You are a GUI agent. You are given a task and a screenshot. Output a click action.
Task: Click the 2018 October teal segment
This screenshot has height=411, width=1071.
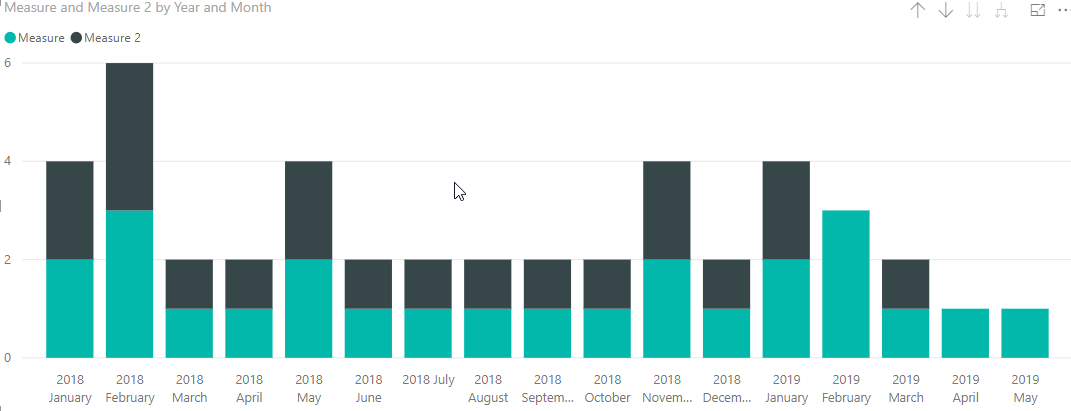click(x=607, y=333)
